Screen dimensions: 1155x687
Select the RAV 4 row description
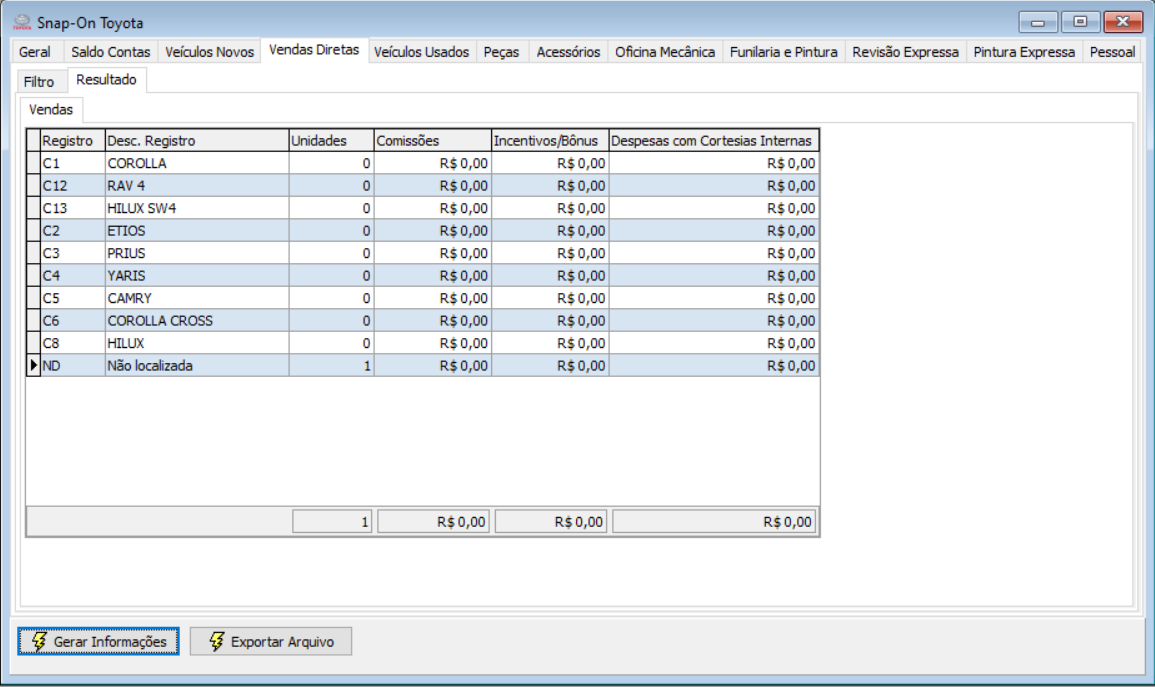click(197, 186)
